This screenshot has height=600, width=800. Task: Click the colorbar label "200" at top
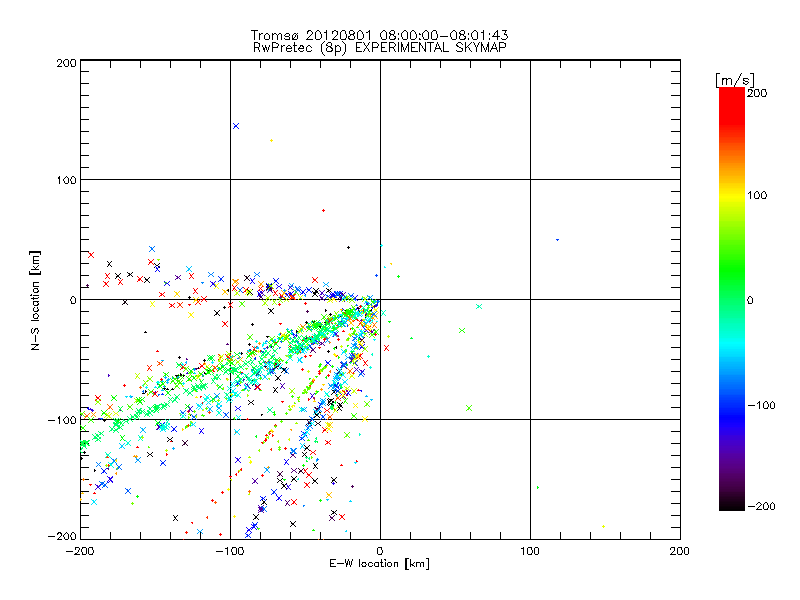(757, 93)
